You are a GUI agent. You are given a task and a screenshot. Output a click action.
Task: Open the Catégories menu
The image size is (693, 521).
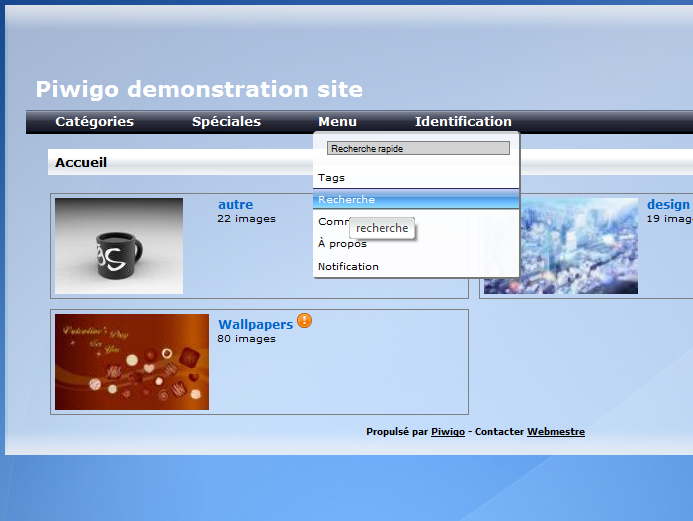tap(94, 122)
